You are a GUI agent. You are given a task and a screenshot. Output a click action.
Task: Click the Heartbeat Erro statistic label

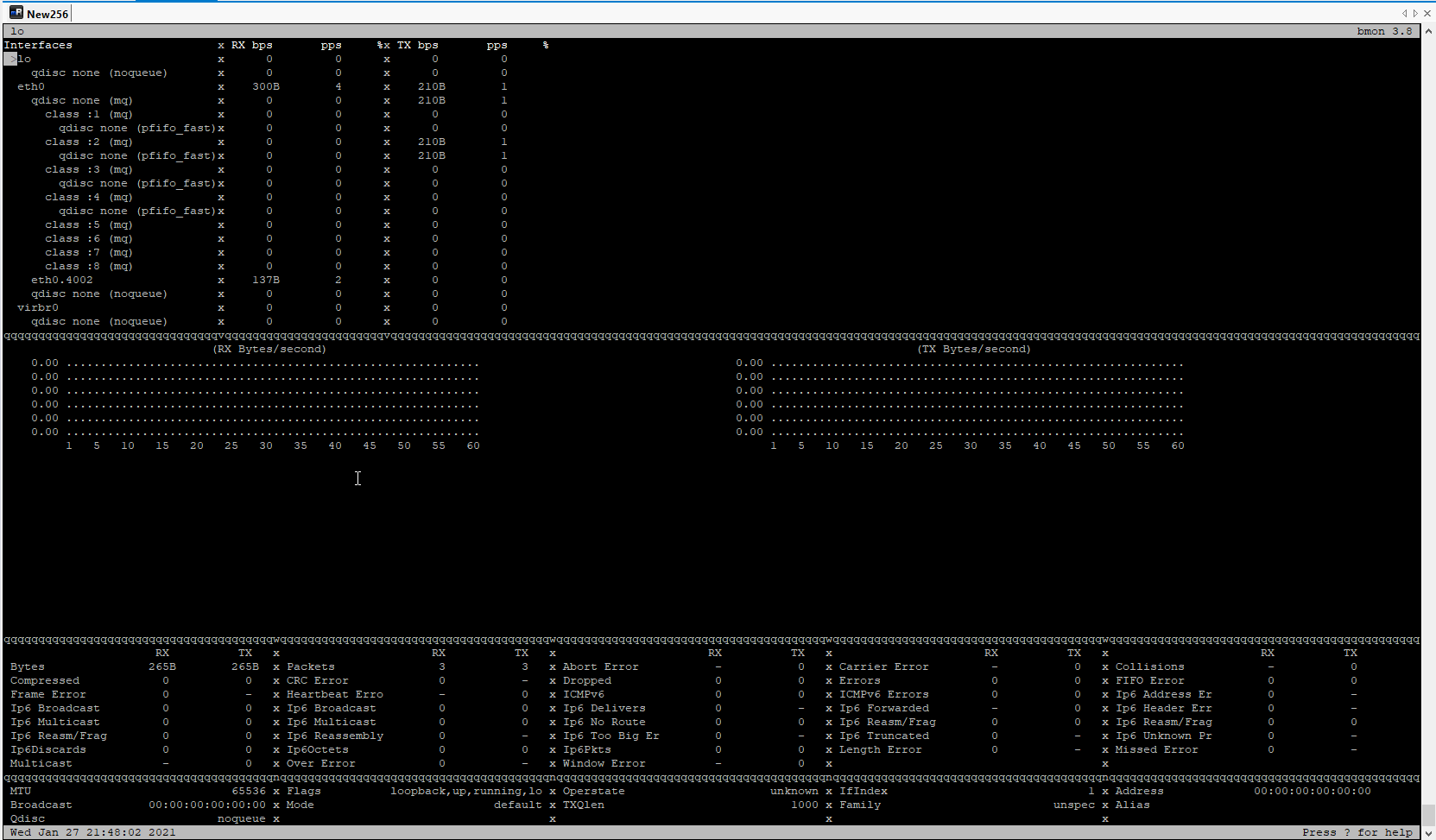(x=335, y=694)
